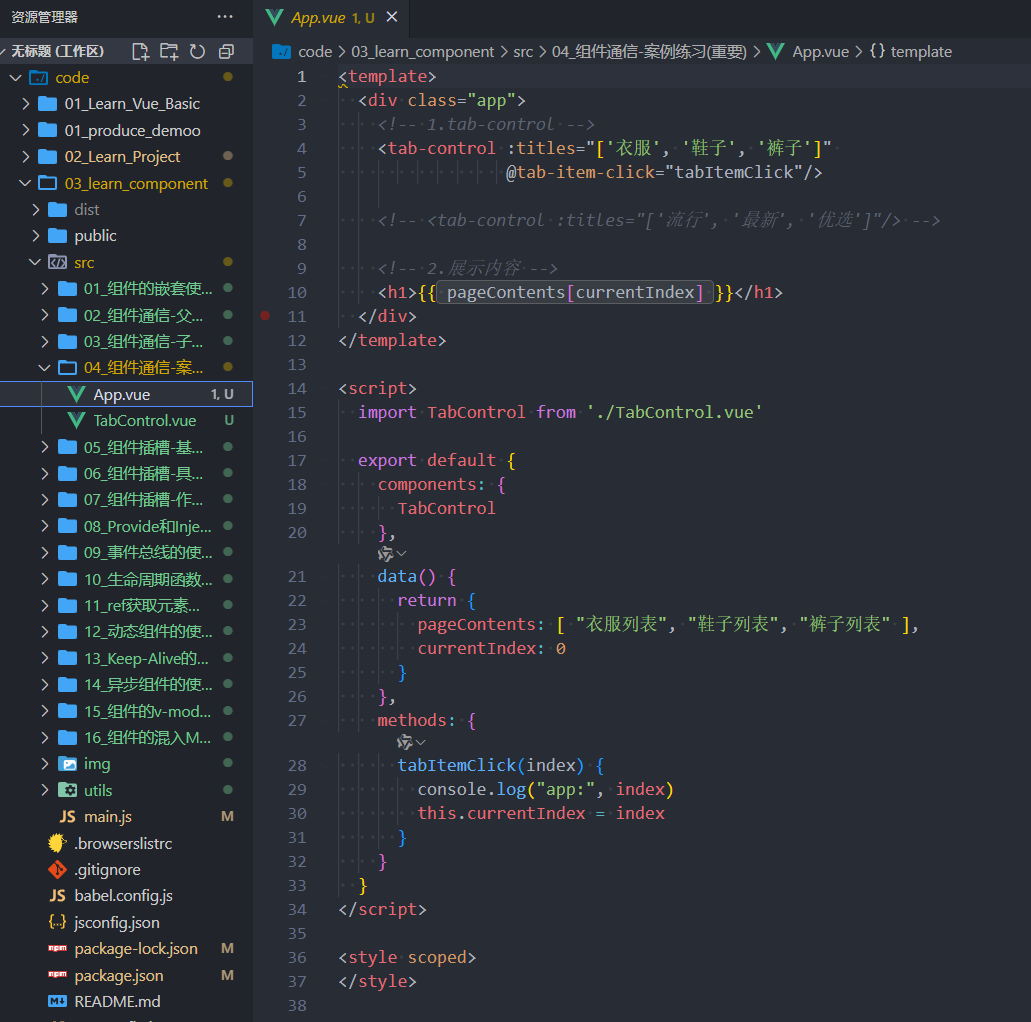Click the src folder code icon

(57, 262)
